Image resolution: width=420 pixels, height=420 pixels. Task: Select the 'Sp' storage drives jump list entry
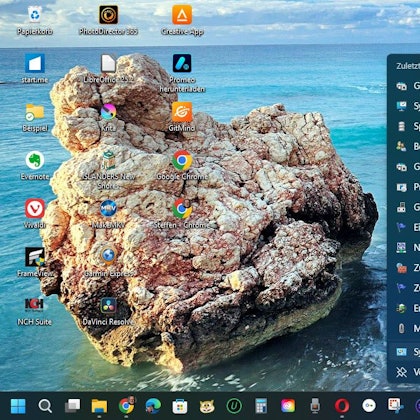pyautogui.click(x=405, y=127)
